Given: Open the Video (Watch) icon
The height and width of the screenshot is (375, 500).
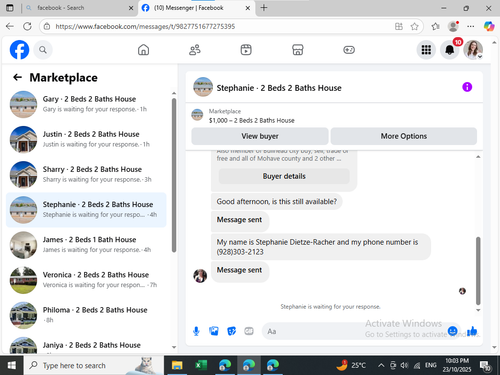Looking at the screenshot, I should pos(246,50).
